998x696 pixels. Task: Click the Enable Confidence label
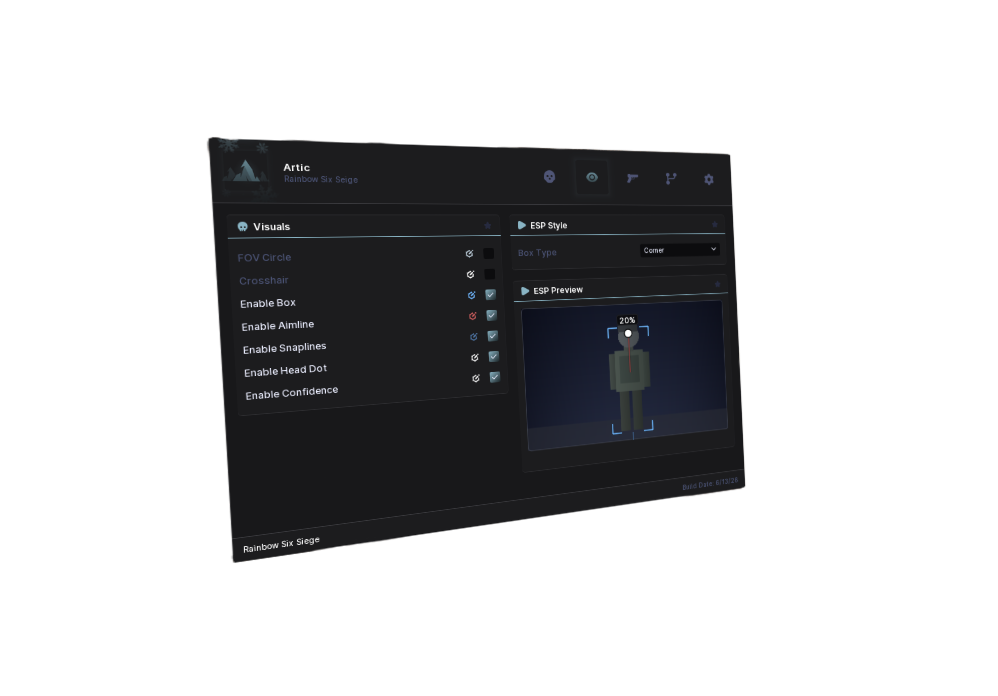click(292, 393)
